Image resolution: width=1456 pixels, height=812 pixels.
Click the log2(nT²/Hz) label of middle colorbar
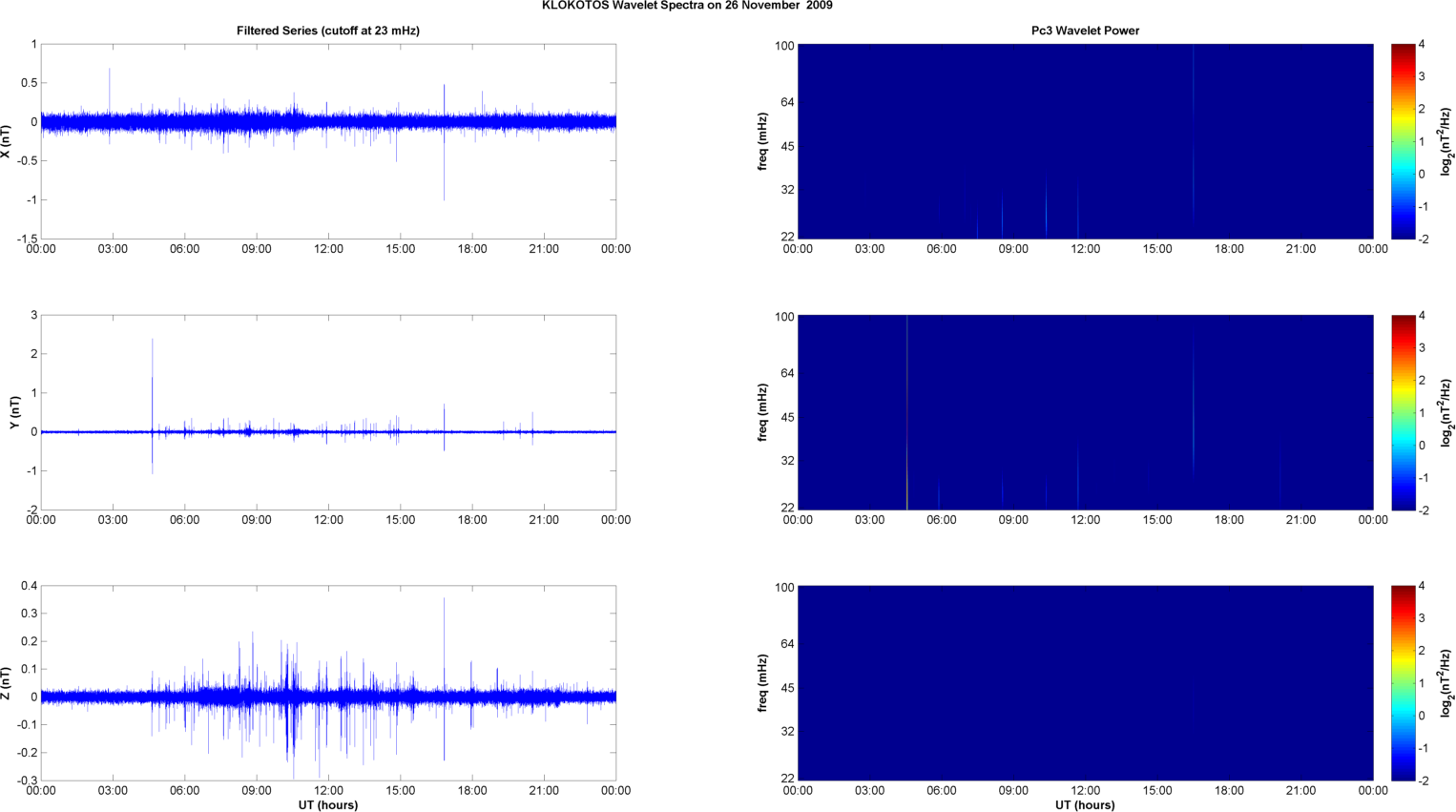tap(1446, 412)
